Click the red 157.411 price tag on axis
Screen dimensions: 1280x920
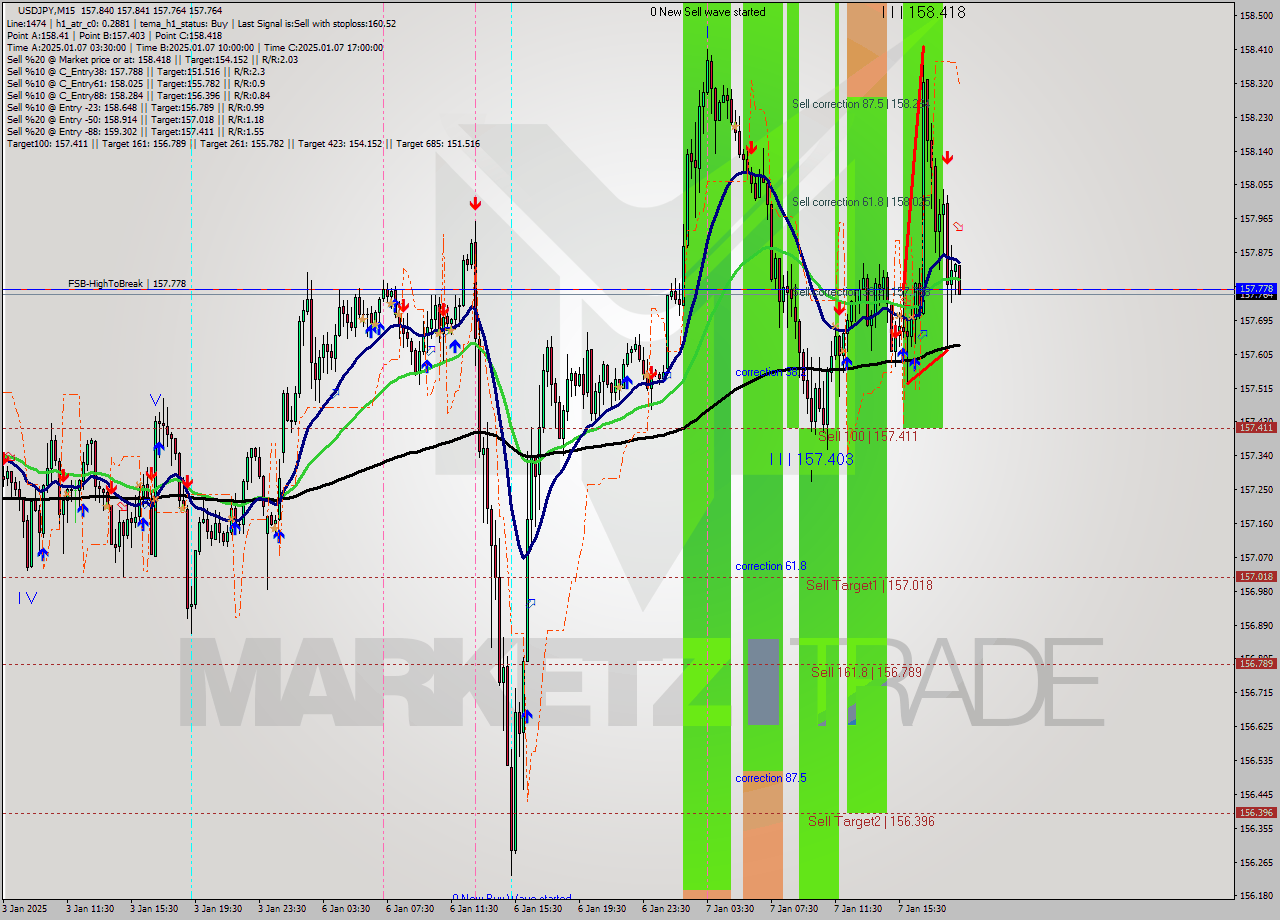click(1256, 427)
